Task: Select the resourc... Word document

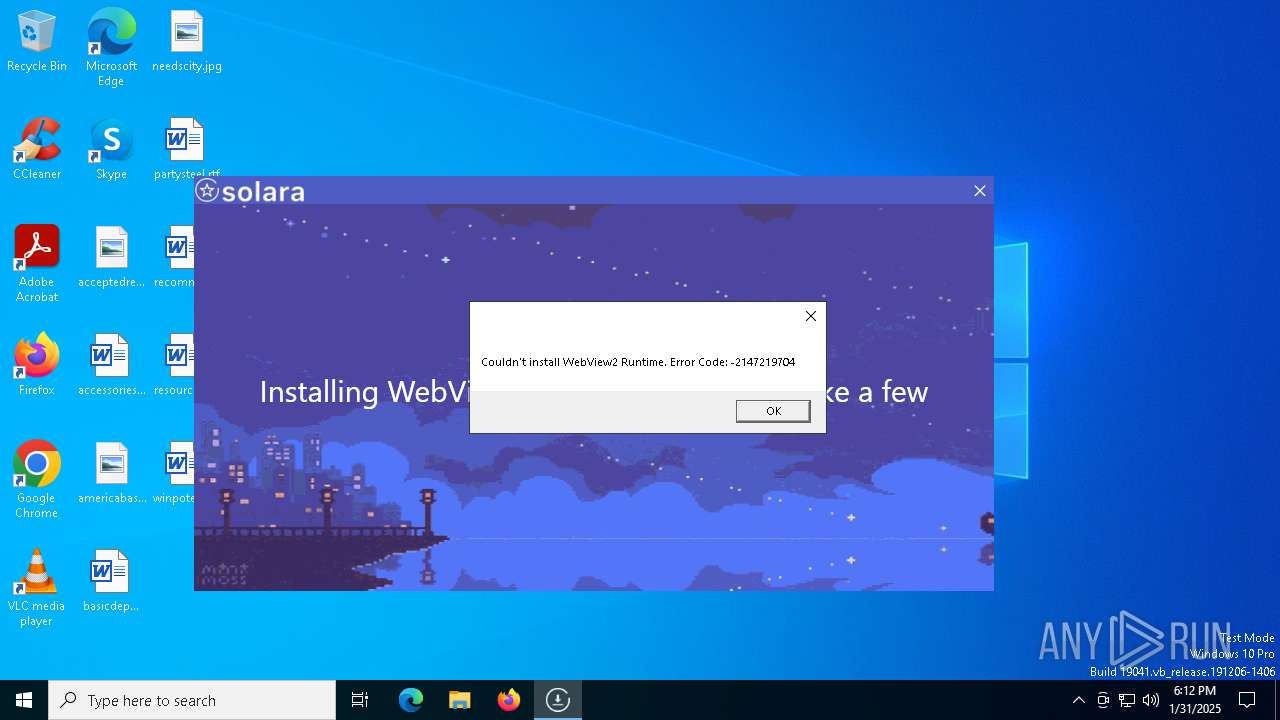Action: pyautogui.click(x=175, y=366)
